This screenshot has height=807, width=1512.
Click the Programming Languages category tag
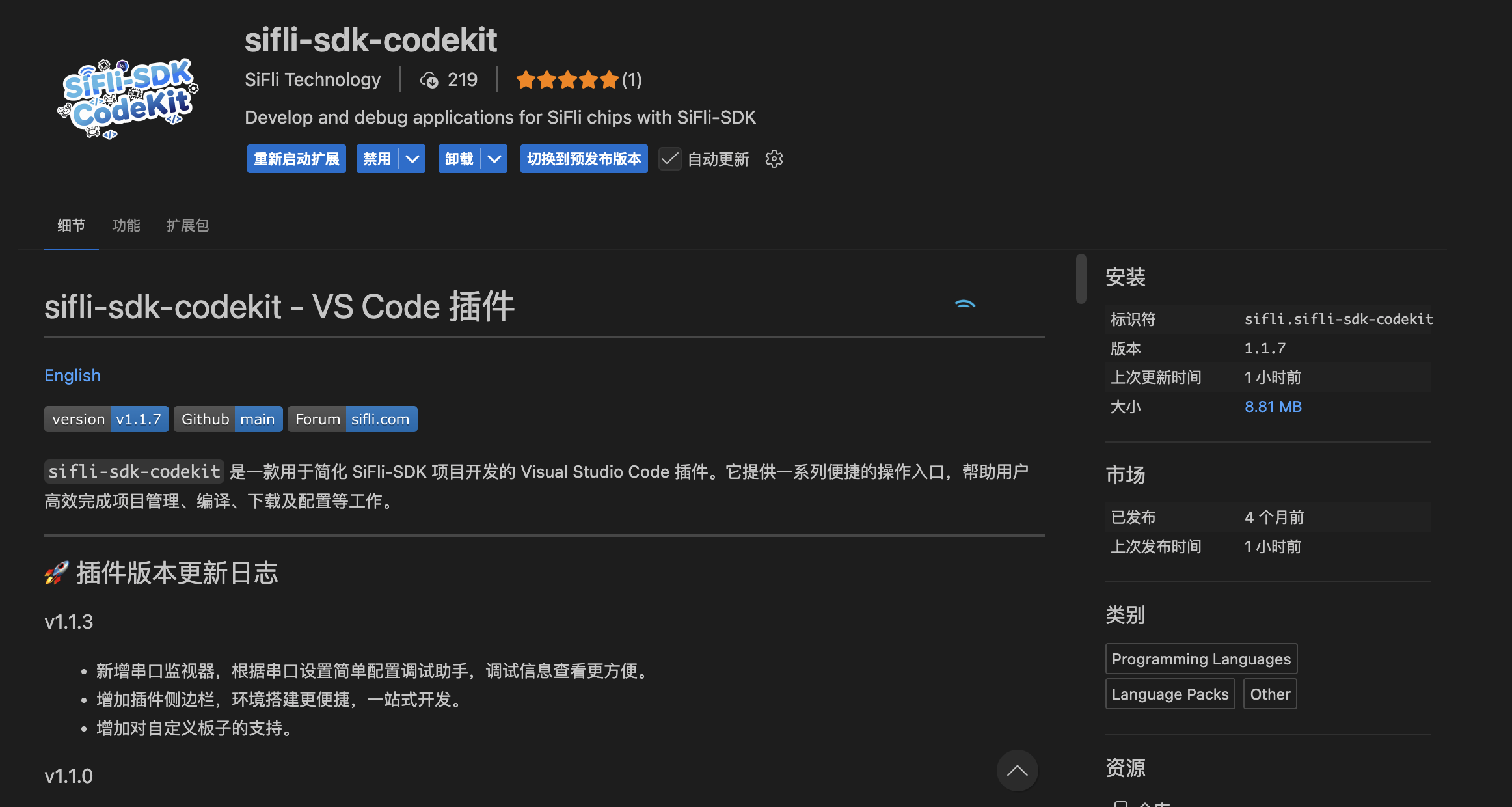pos(1201,659)
